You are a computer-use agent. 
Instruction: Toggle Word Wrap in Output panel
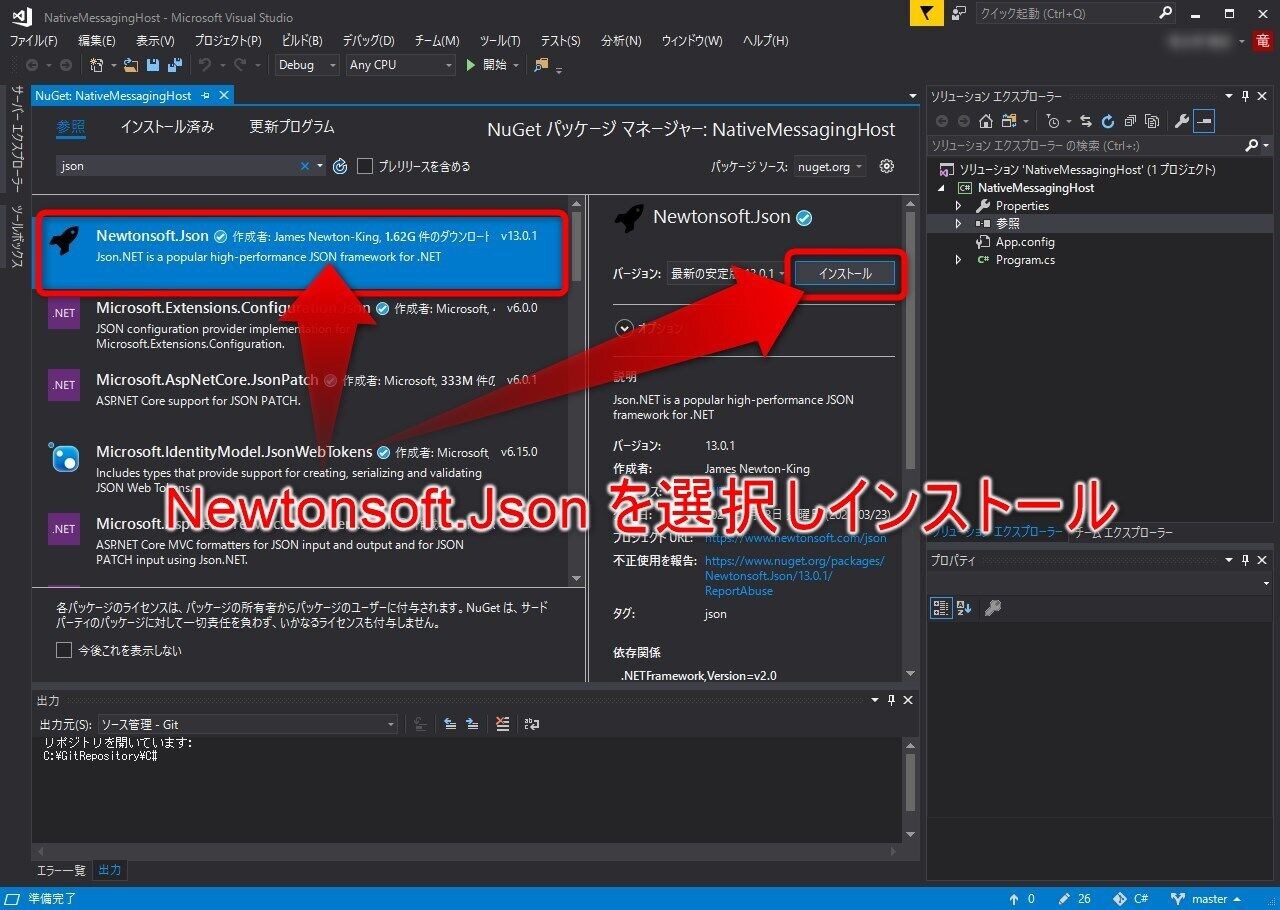(532, 724)
